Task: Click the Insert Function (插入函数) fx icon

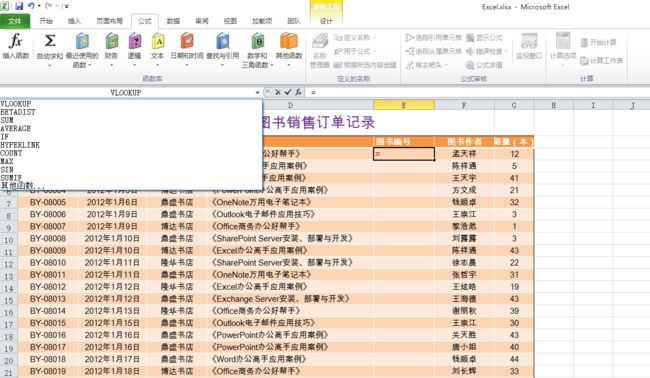Action: 15,41
